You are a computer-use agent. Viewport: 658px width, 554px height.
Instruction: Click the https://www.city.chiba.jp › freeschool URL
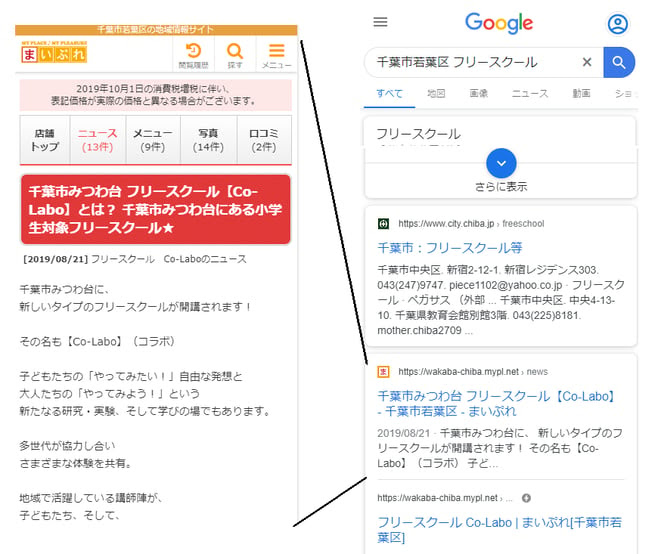click(471, 224)
